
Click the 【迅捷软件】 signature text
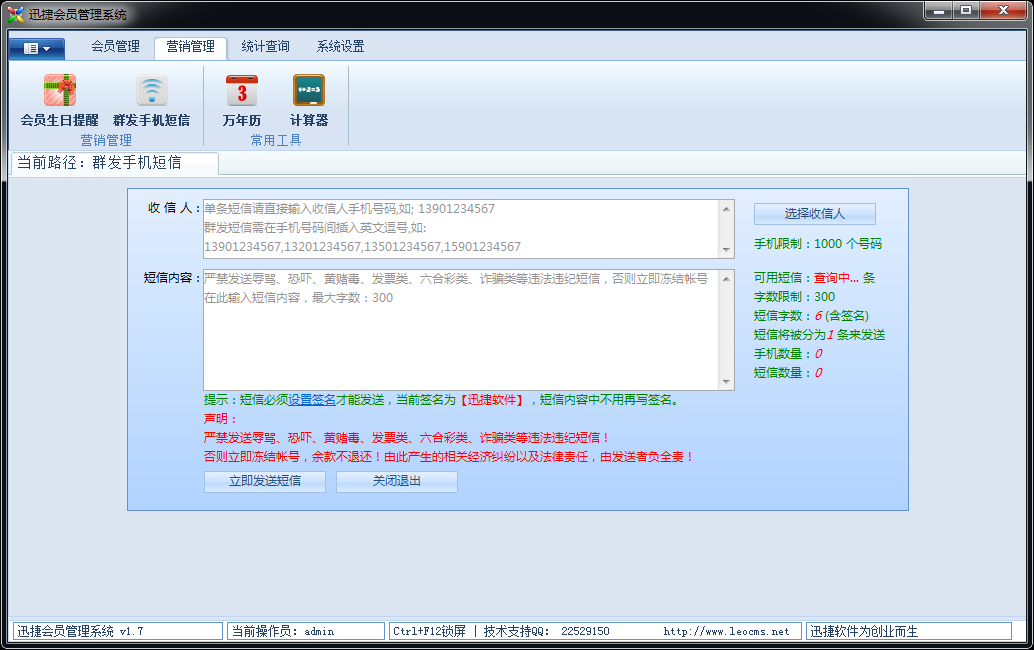(492, 399)
